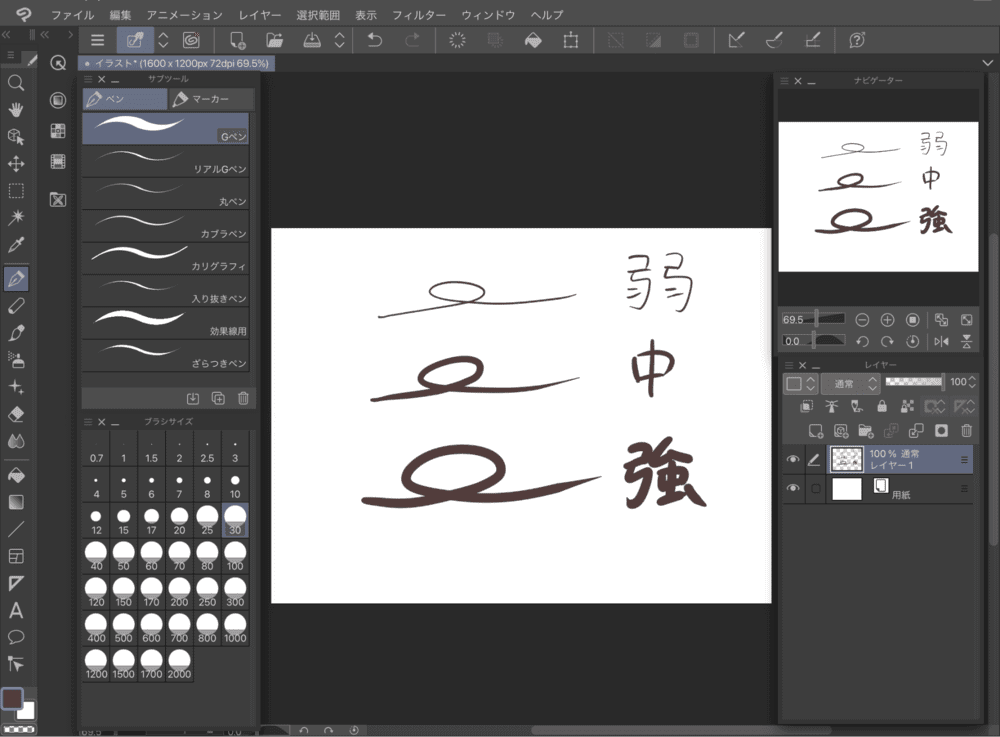Viewport: 1000px width, 737px height.
Task: Click the New document icon
Action: (x=237, y=41)
